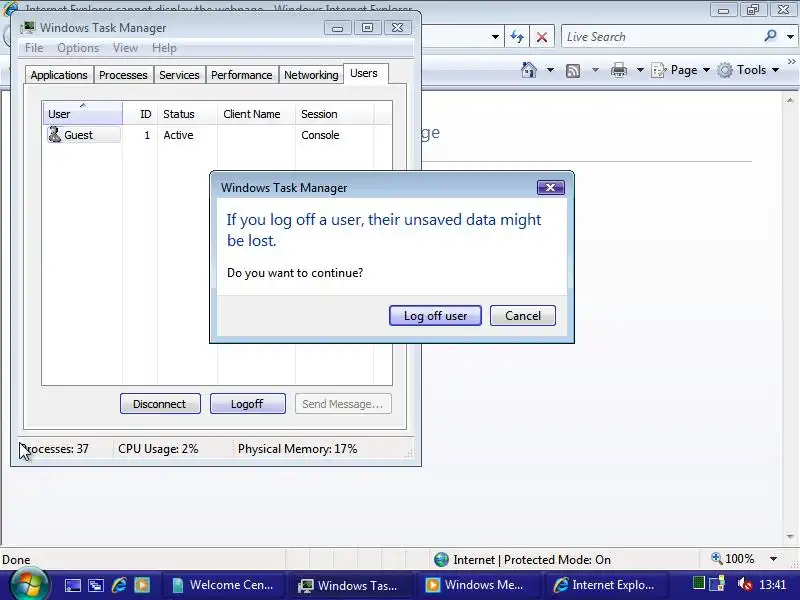Expand the toolbar overflow chevron

coord(792,62)
